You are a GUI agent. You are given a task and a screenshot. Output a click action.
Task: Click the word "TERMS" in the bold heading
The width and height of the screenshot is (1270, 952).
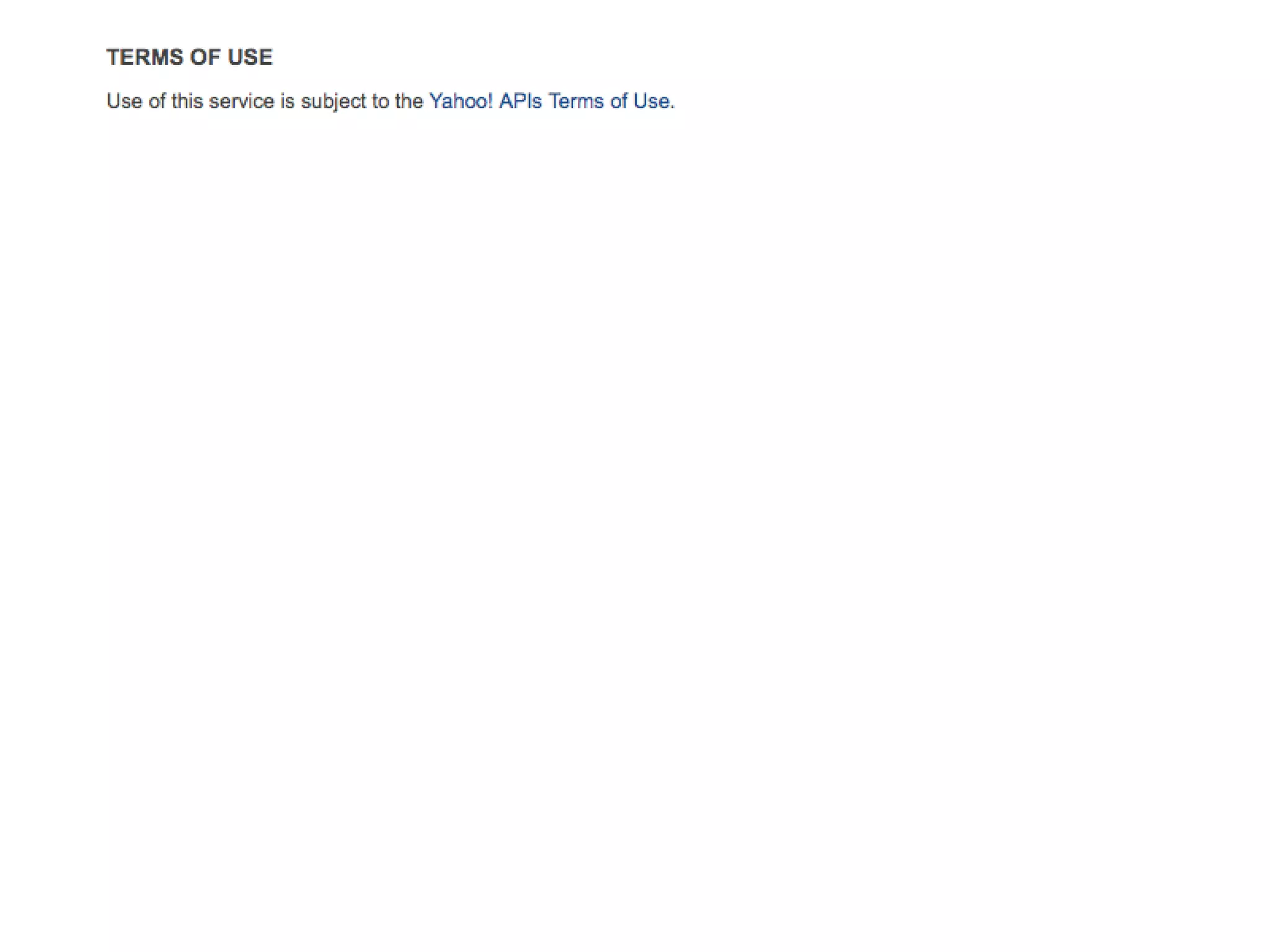coord(145,57)
